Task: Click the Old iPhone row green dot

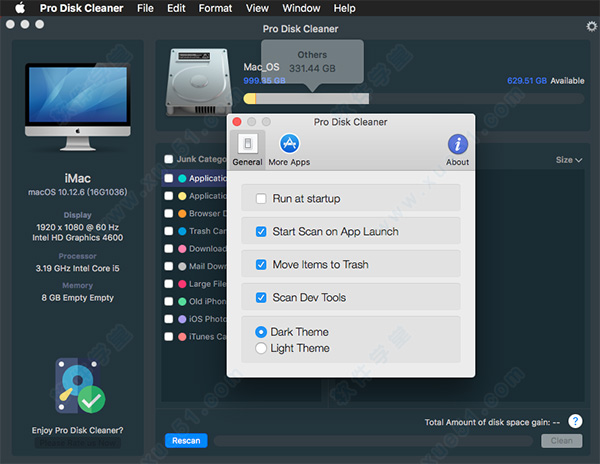Action: coord(182,301)
